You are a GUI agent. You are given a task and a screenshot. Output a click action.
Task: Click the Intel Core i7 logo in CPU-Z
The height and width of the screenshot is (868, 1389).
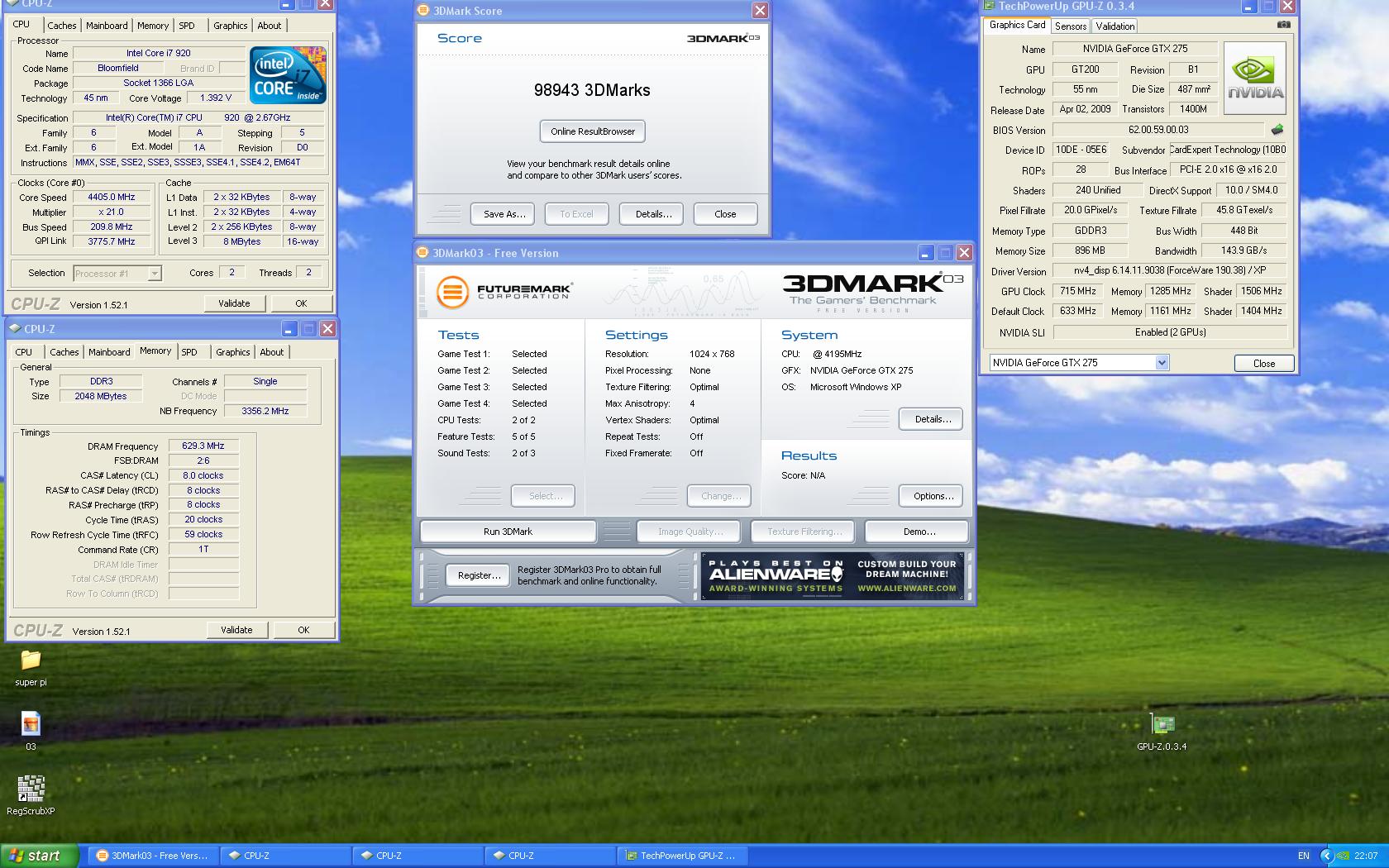point(288,75)
